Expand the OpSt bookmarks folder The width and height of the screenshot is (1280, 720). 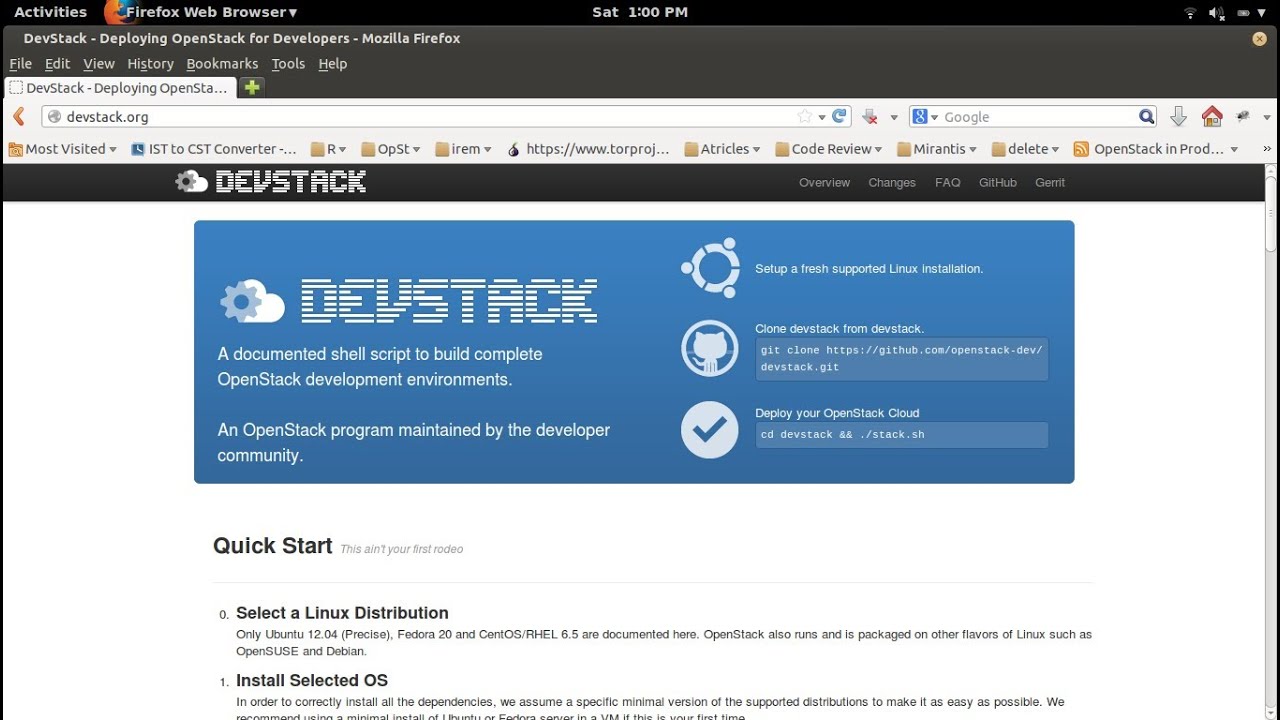tap(391, 149)
